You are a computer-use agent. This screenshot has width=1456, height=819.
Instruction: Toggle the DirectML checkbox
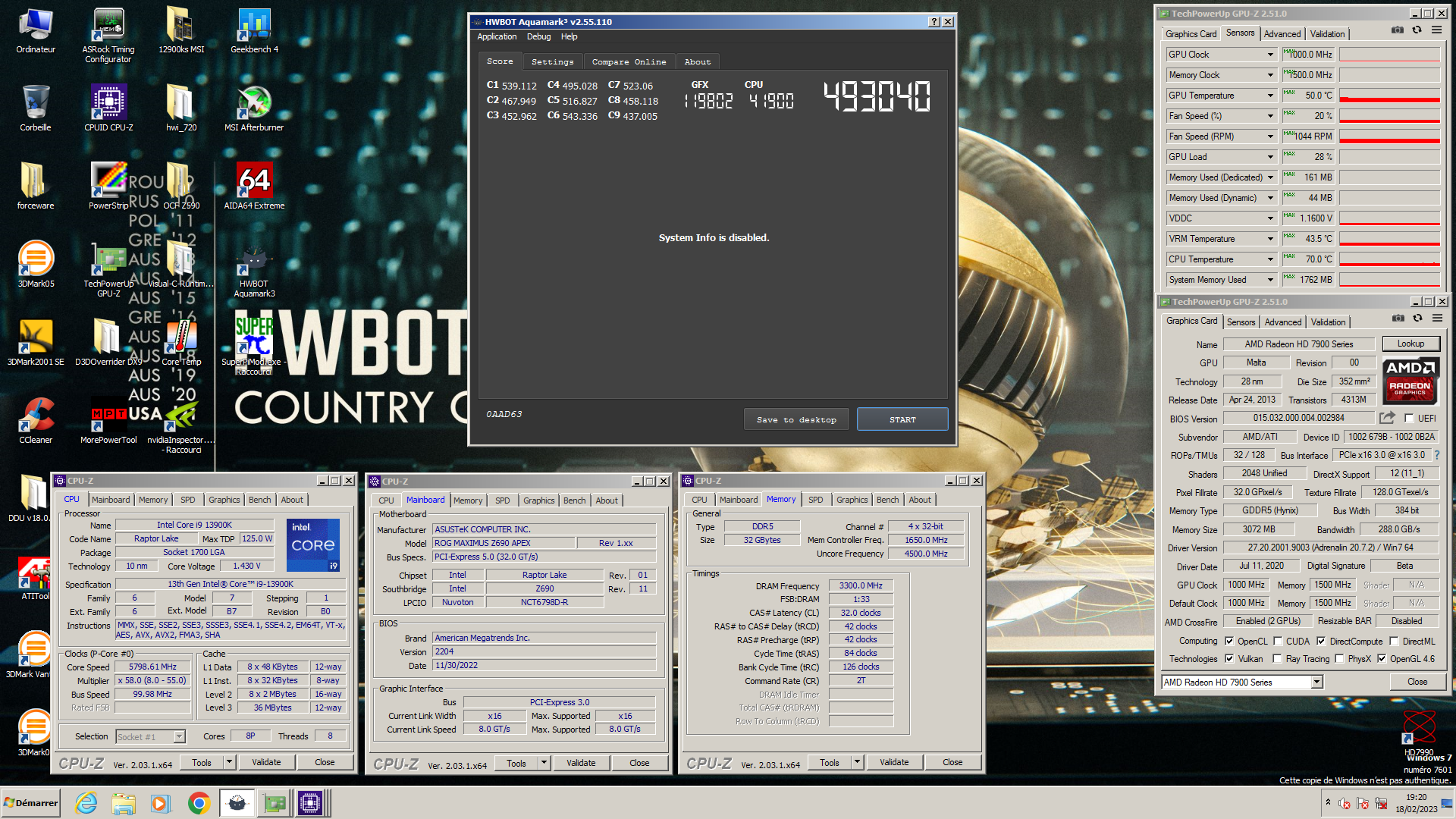coord(1394,642)
